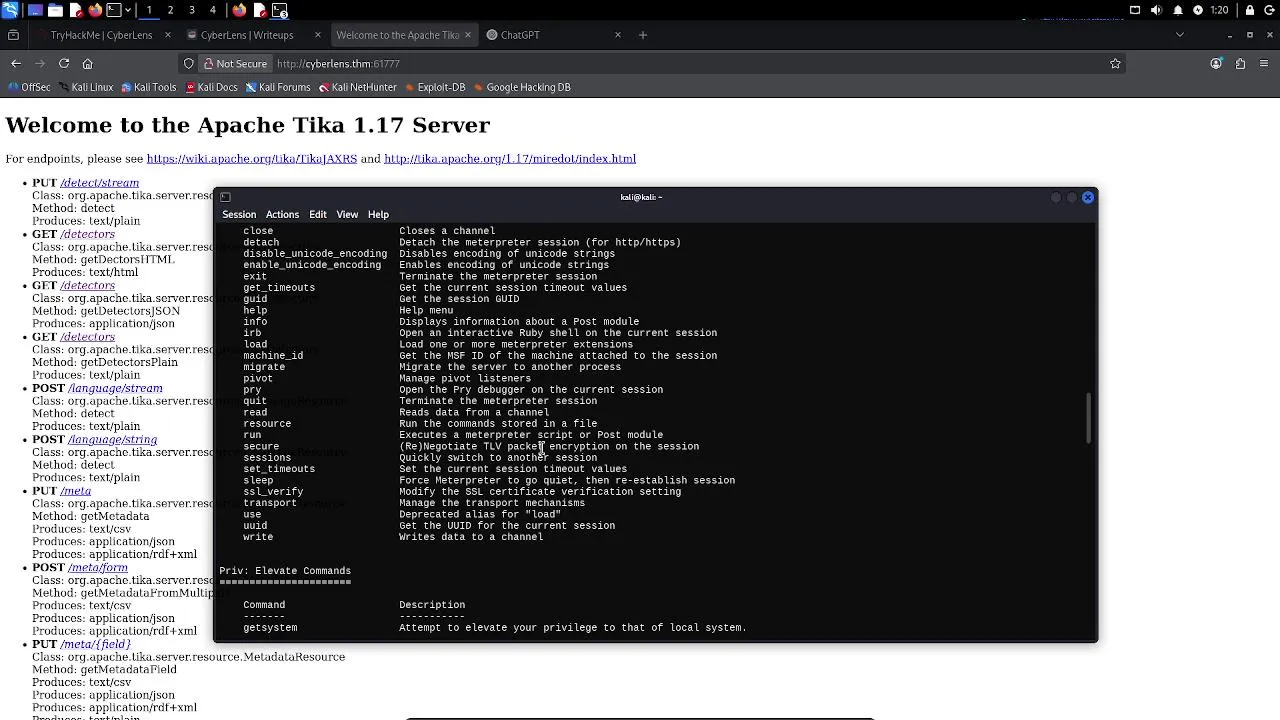Open the volume control icon in system tray
This screenshot has width=1280, height=720.
tap(1156, 10)
